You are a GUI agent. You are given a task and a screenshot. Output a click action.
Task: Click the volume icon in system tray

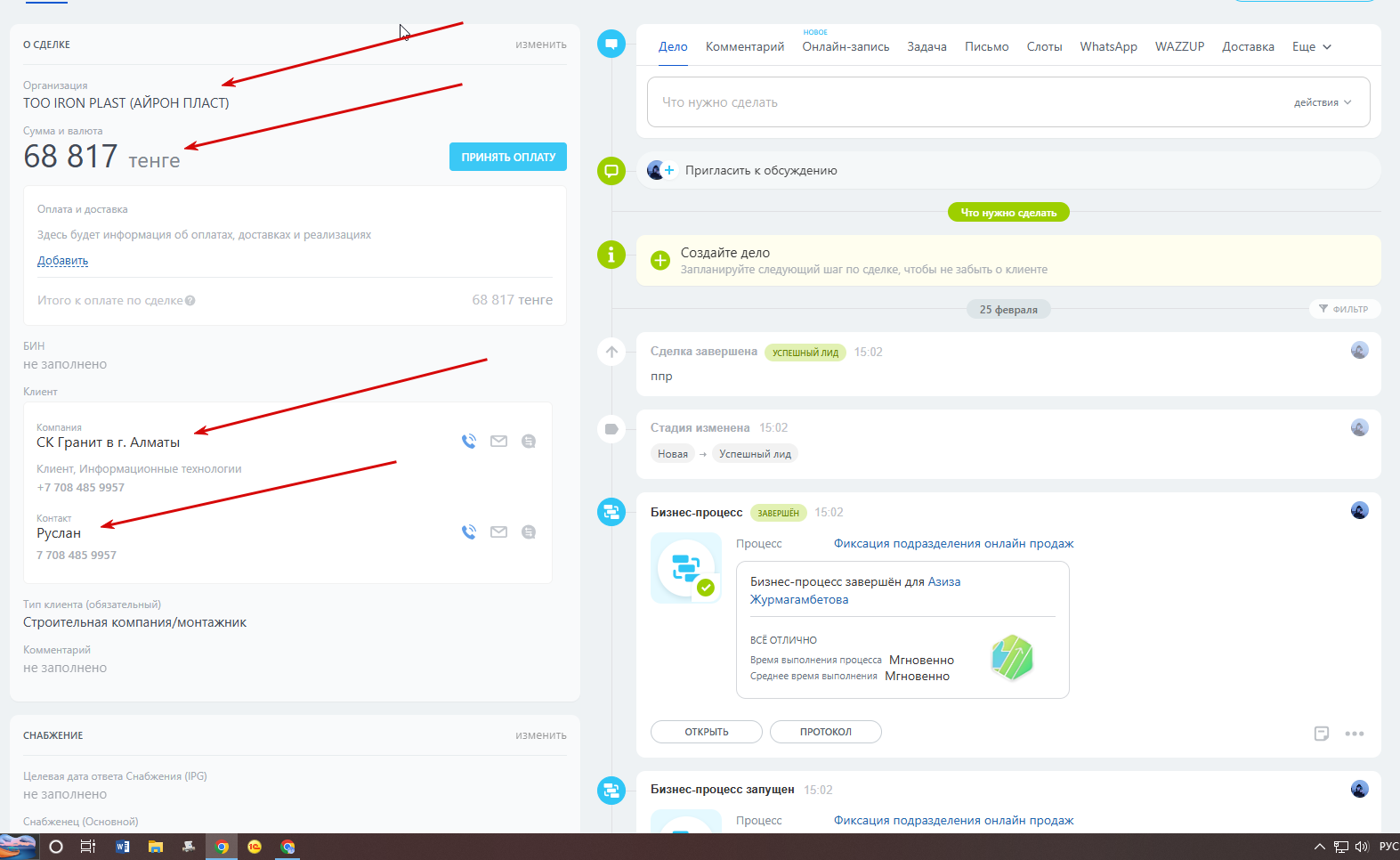[x=1362, y=847]
